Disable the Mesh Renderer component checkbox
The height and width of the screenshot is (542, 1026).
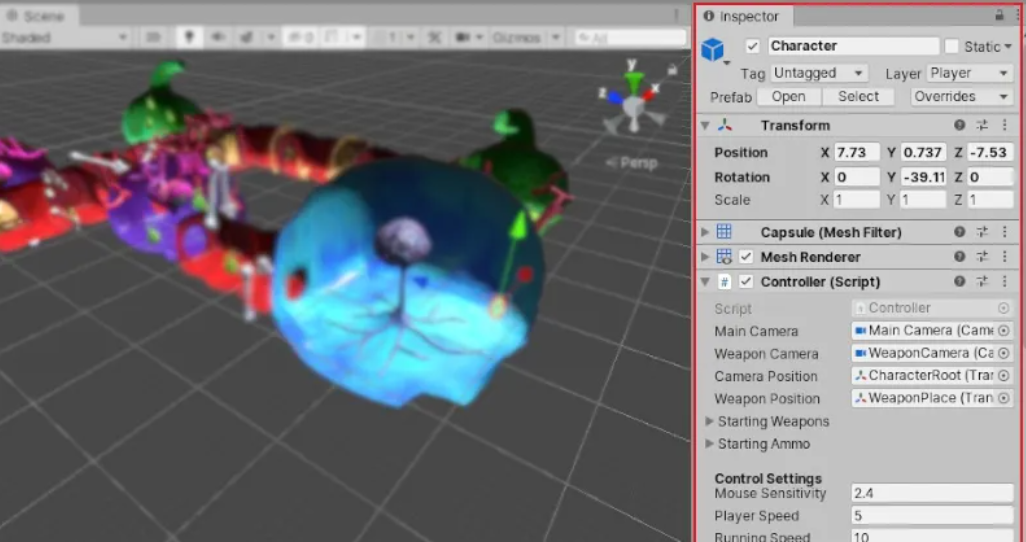746,257
